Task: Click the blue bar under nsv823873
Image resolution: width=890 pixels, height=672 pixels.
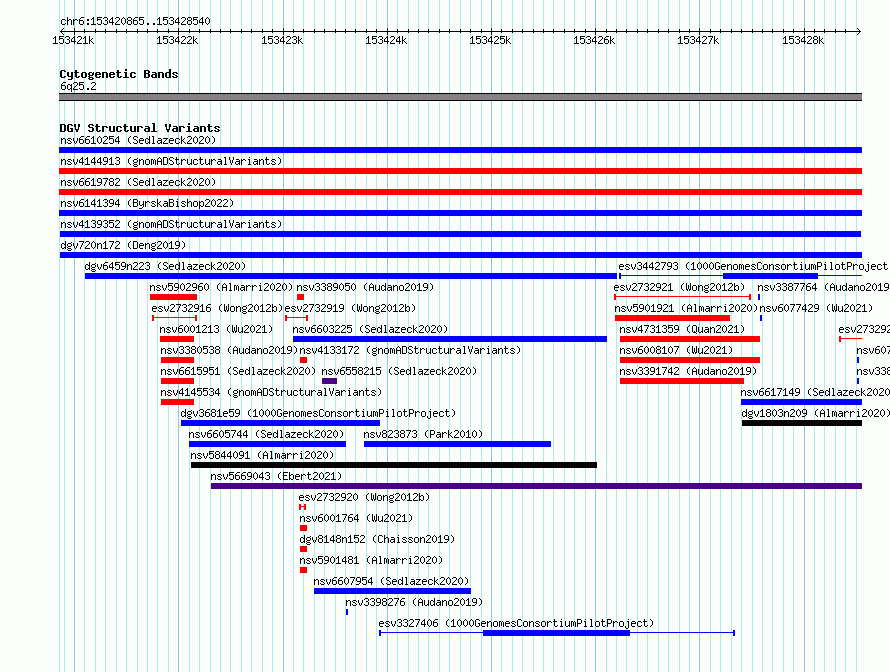Action: [457, 444]
